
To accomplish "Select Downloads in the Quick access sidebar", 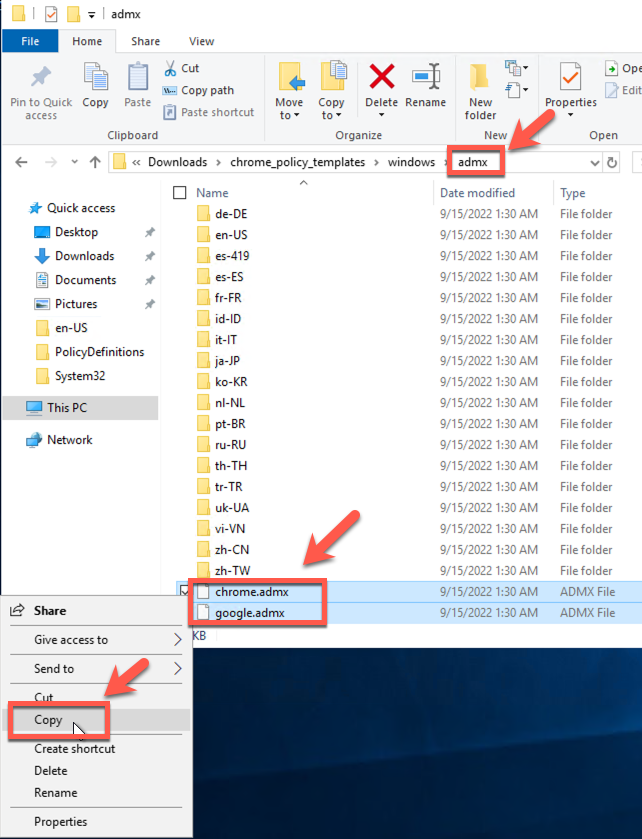I will tap(84, 256).
